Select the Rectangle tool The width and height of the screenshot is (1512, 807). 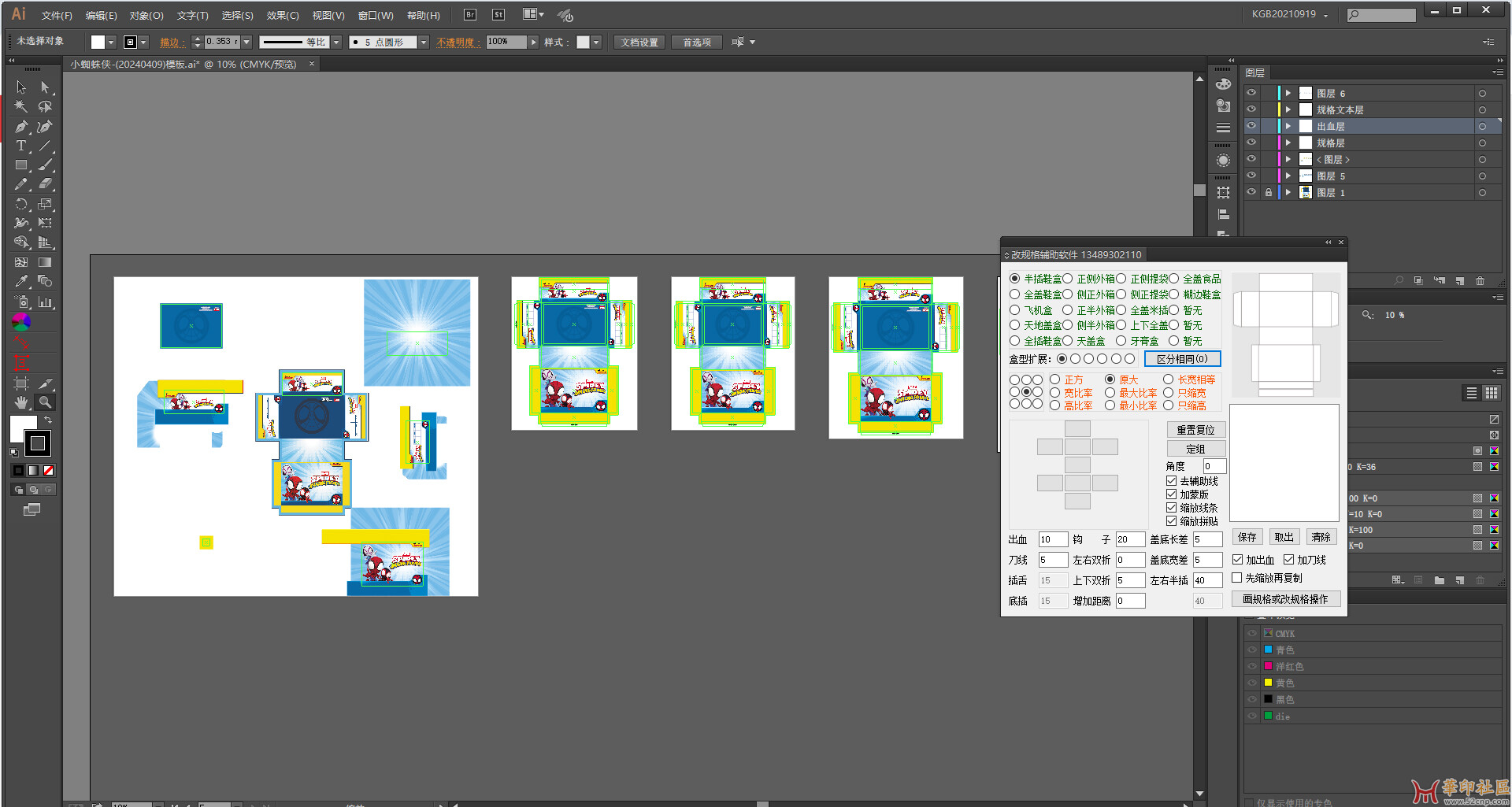(x=21, y=165)
